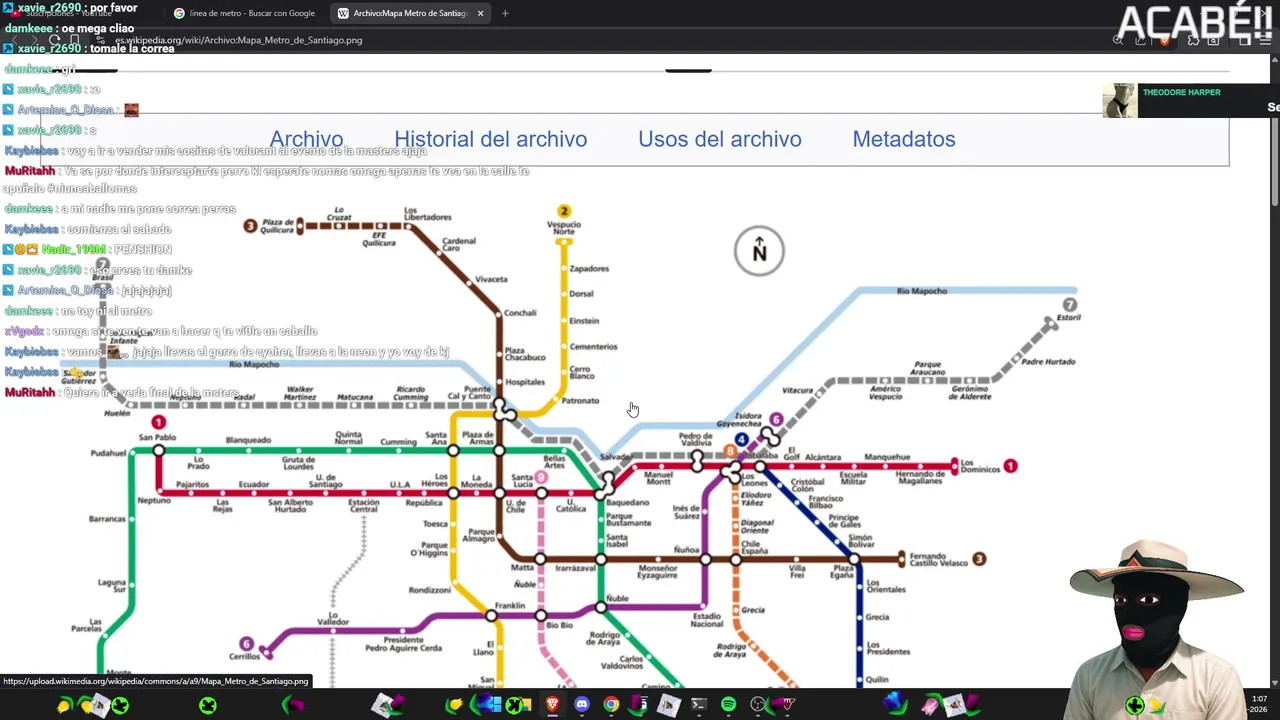The height and width of the screenshot is (720, 1280).
Task: Click the 'Estoril' station label
Action: (1069, 318)
